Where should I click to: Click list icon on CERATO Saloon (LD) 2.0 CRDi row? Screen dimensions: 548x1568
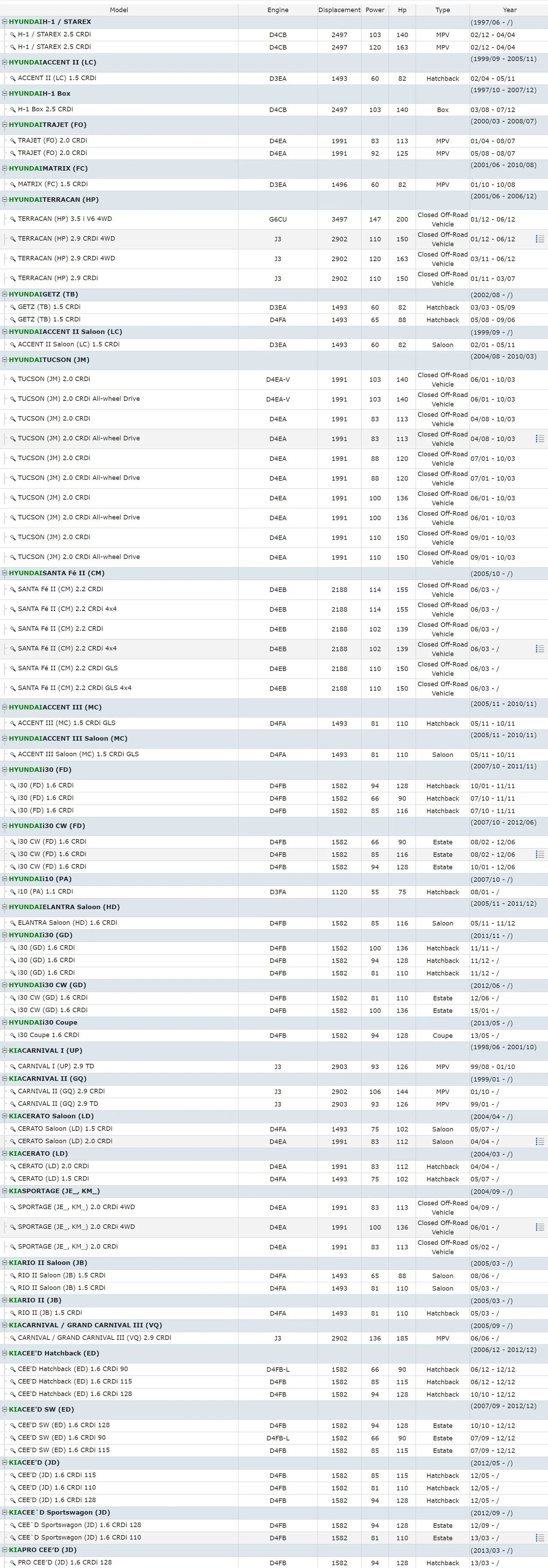pyautogui.click(x=539, y=1142)
